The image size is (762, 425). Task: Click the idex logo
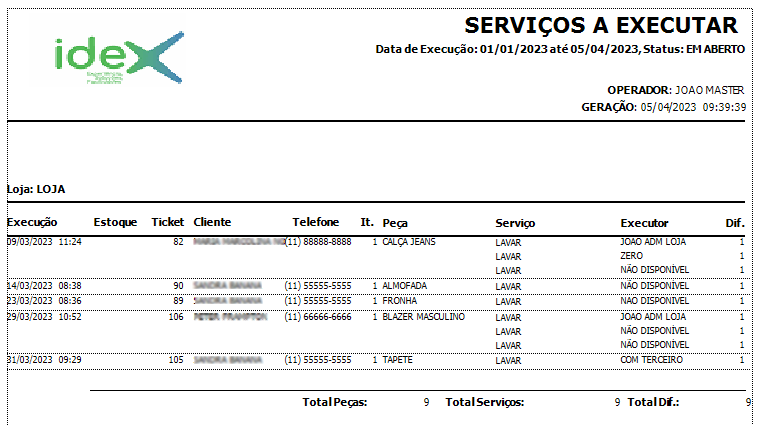(x=119, y=58)
